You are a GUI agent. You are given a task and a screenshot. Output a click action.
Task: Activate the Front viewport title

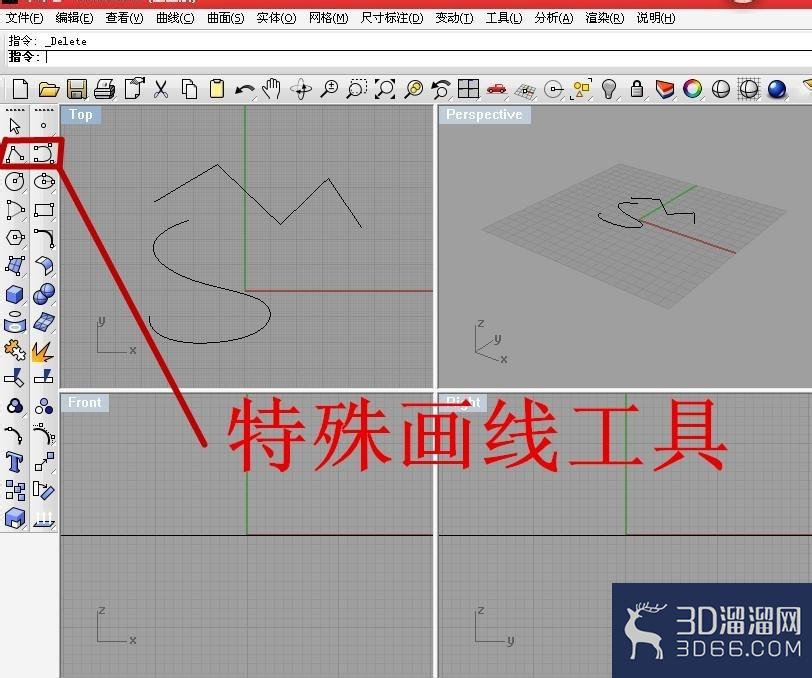coord(84,402)
